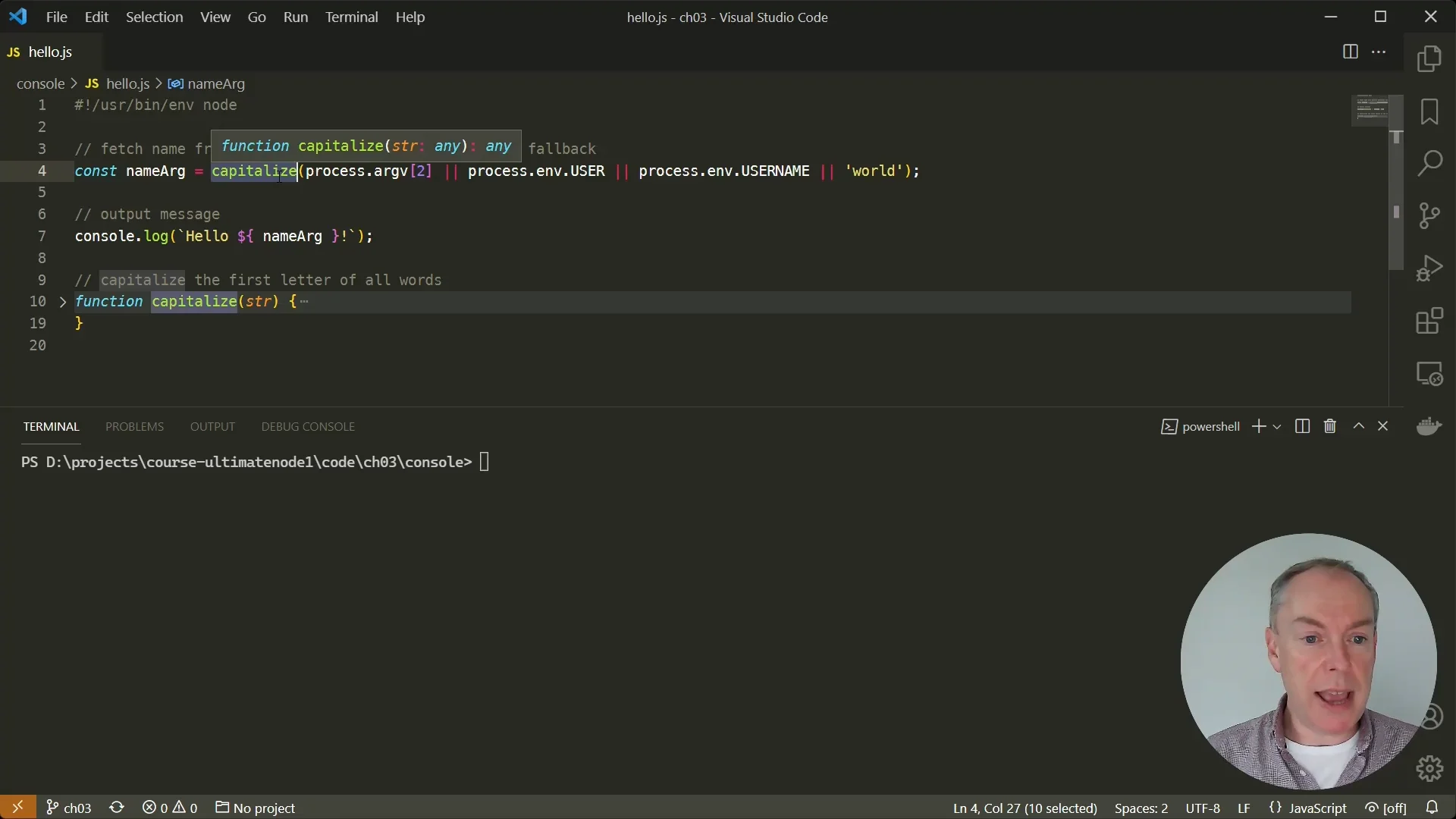The height and width of the screenshot is (819, 1456).
Task: Toggle the [off] broadcast status item
Action: [x=1385, y=808]
